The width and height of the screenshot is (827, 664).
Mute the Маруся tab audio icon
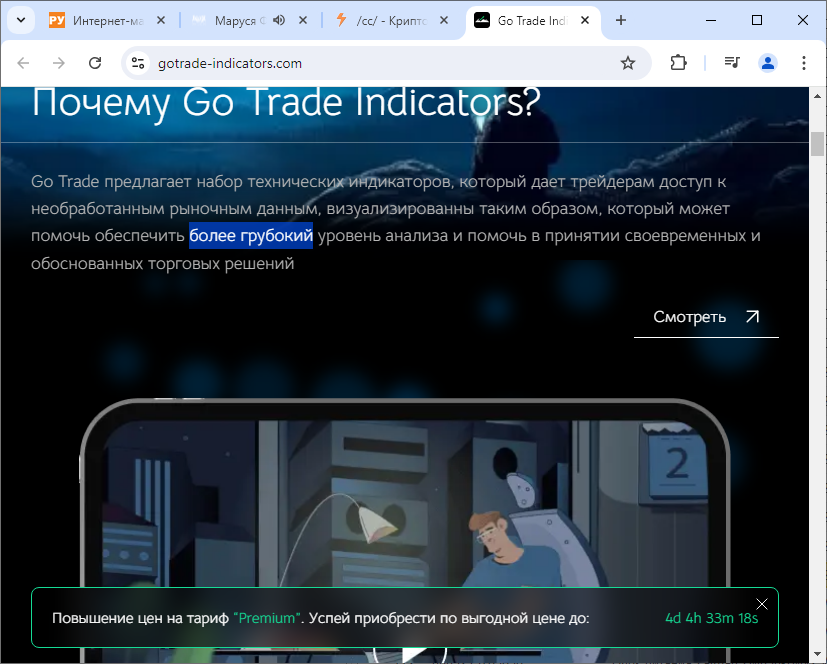[x=279, y=21]
